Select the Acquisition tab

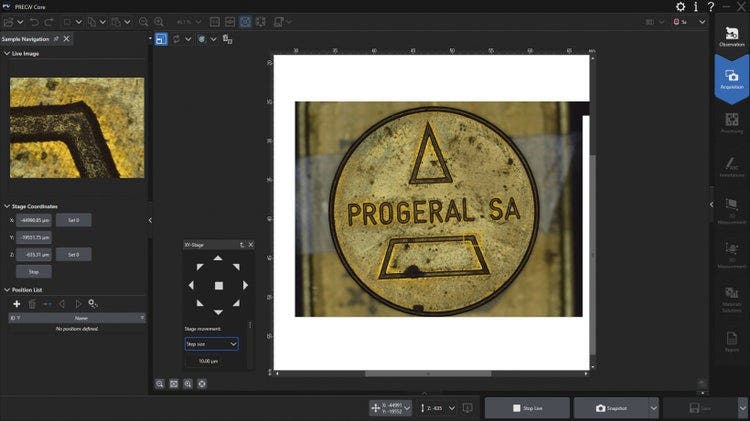[x=731, y=80]
